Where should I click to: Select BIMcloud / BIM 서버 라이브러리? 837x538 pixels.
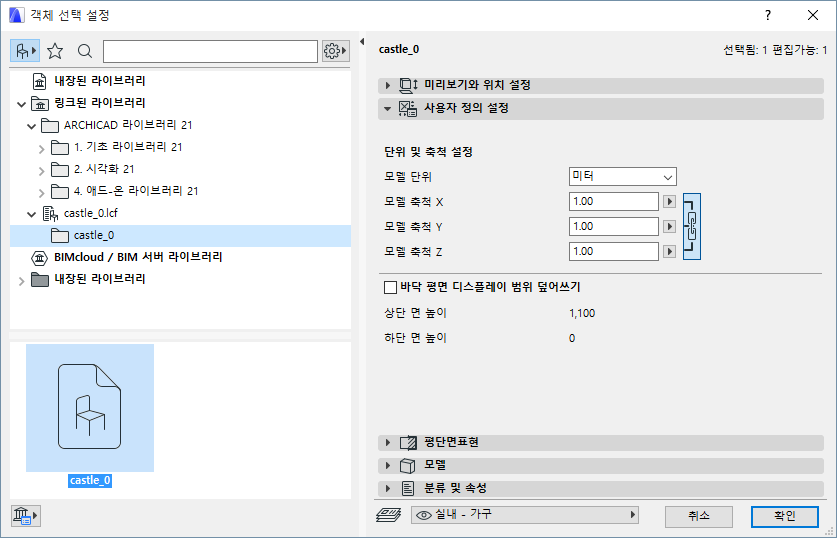(x=138, y=257)
